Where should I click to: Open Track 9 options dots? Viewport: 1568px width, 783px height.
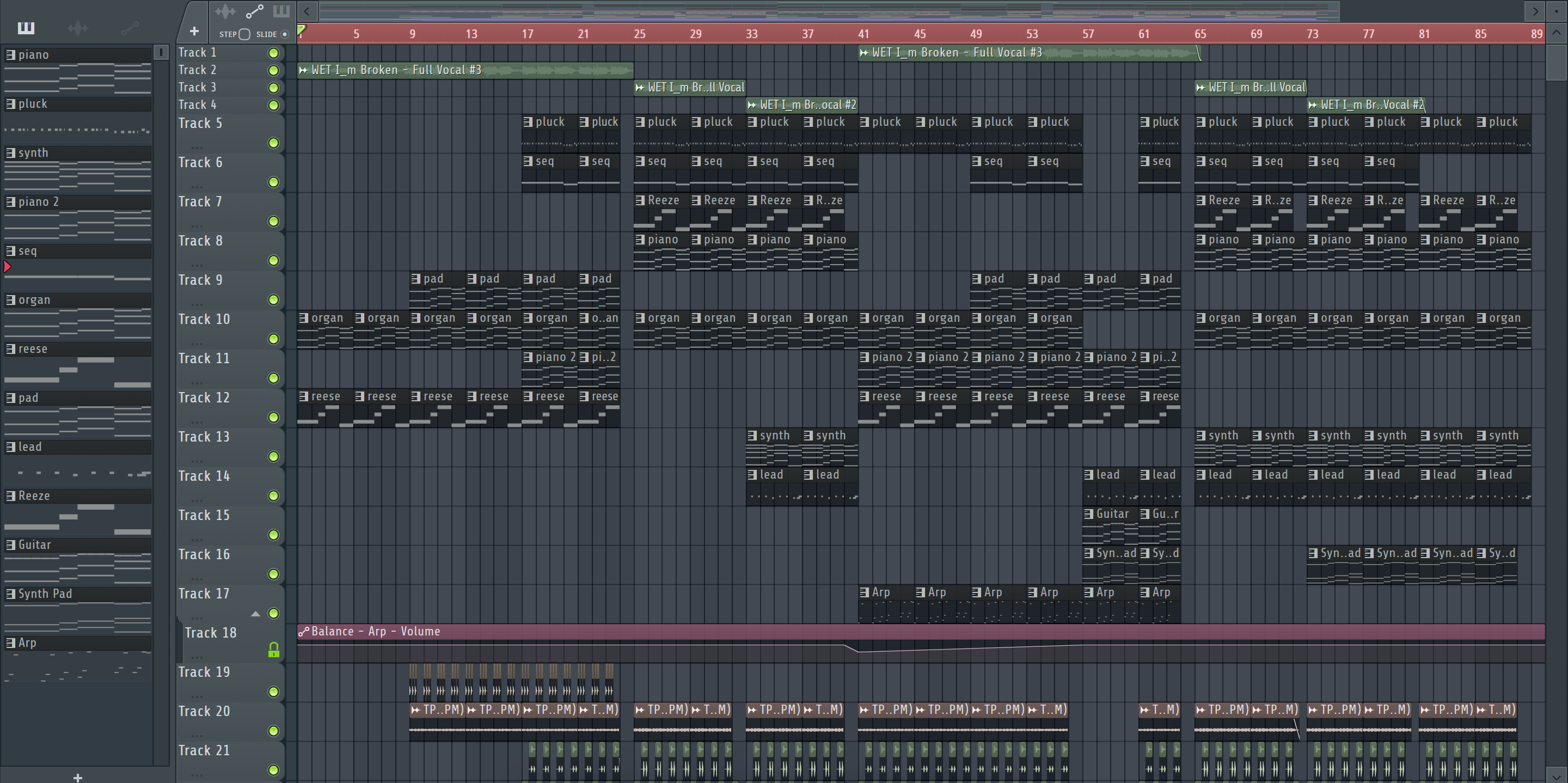tap(197, 304)
